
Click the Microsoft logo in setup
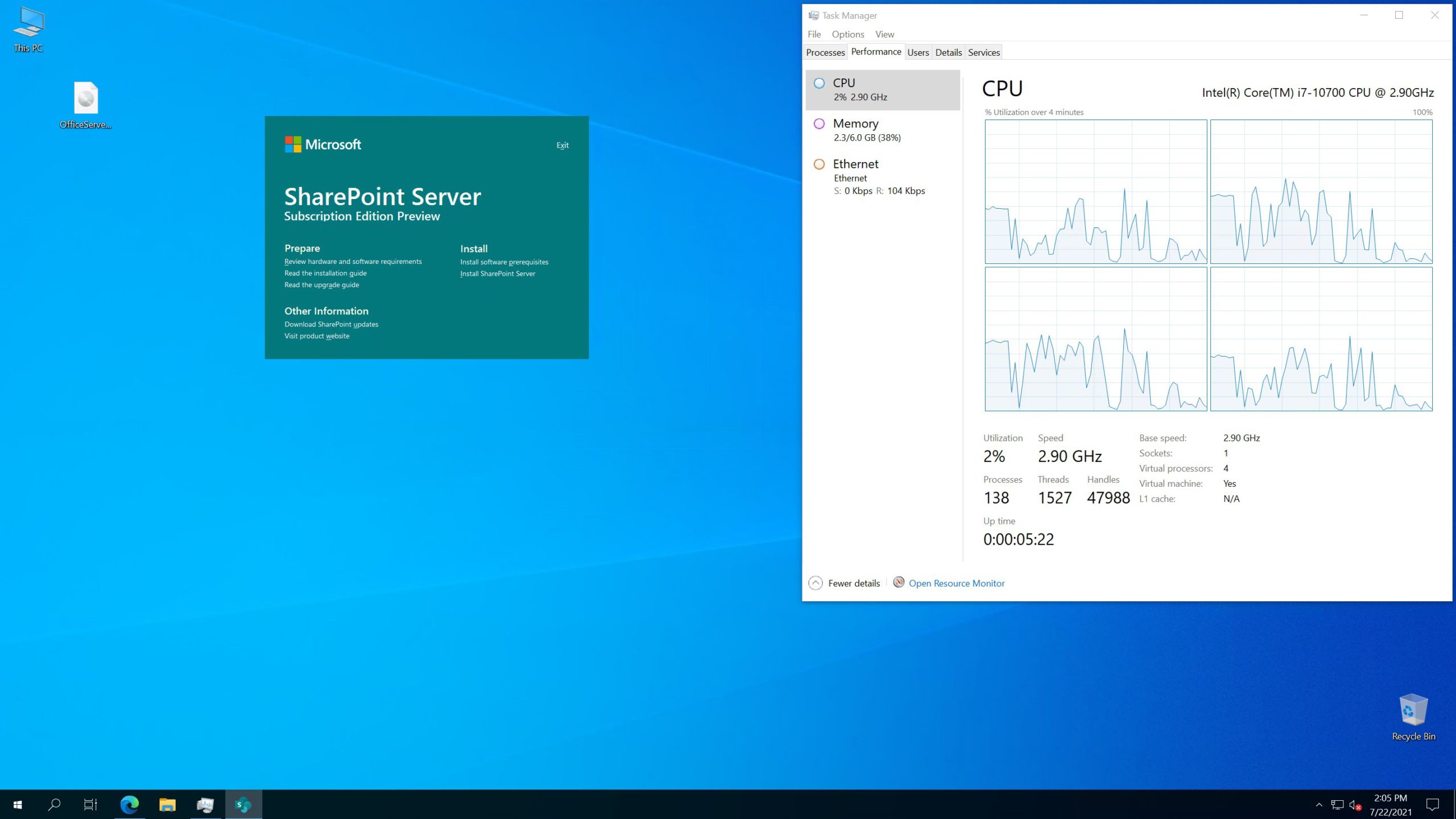click(x=322, y=144)
